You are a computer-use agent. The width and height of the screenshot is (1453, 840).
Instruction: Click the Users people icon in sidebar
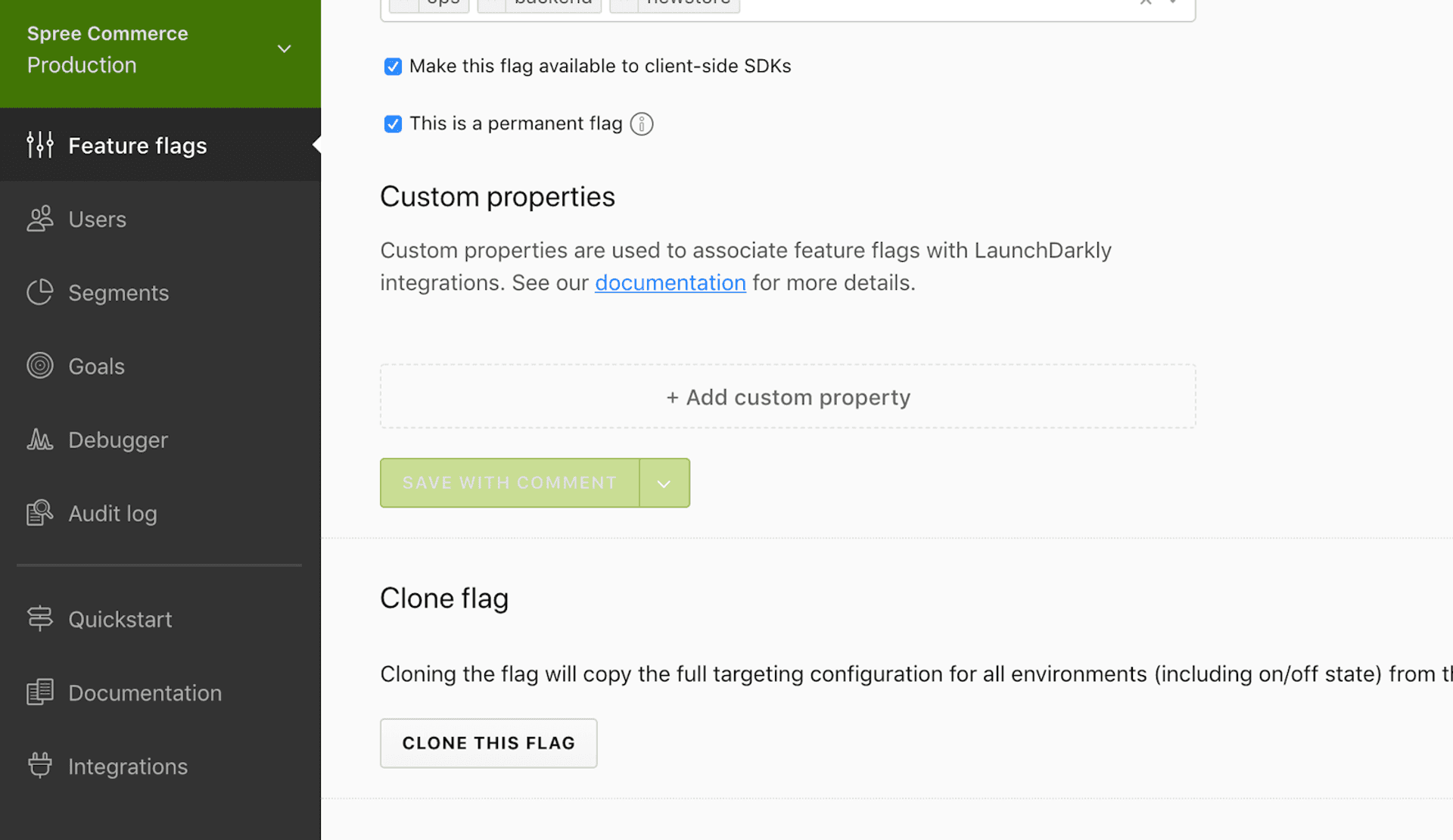(39, 219)
